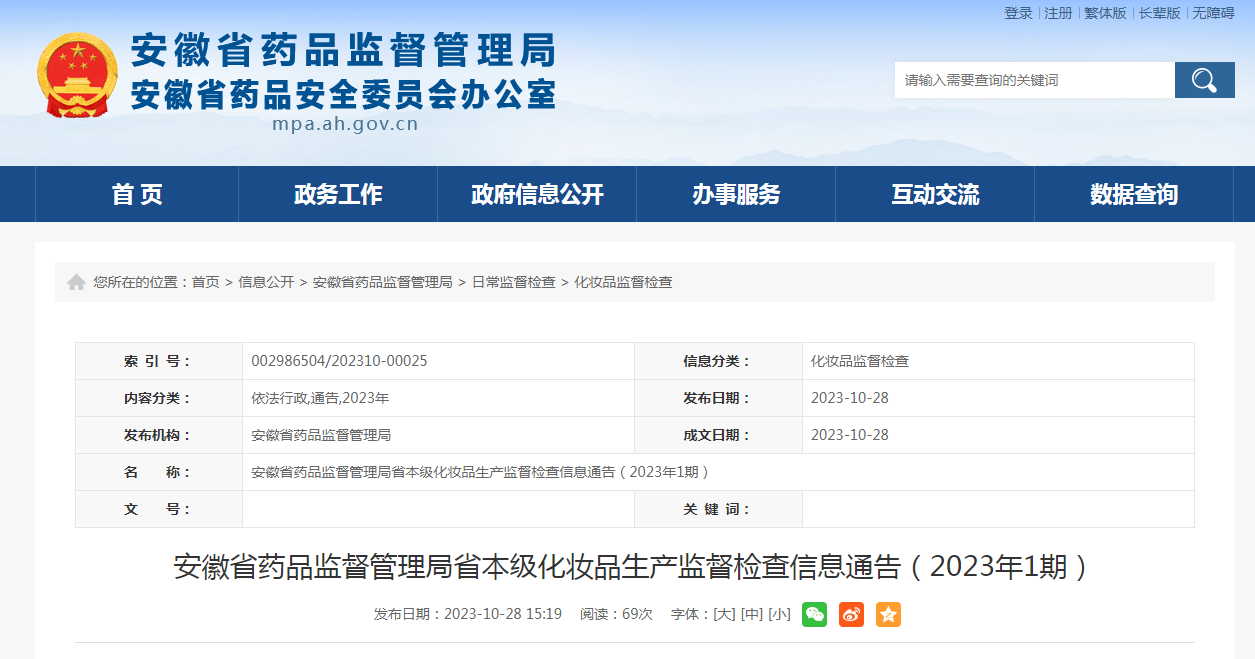Share via the WeChat icon

814,614
